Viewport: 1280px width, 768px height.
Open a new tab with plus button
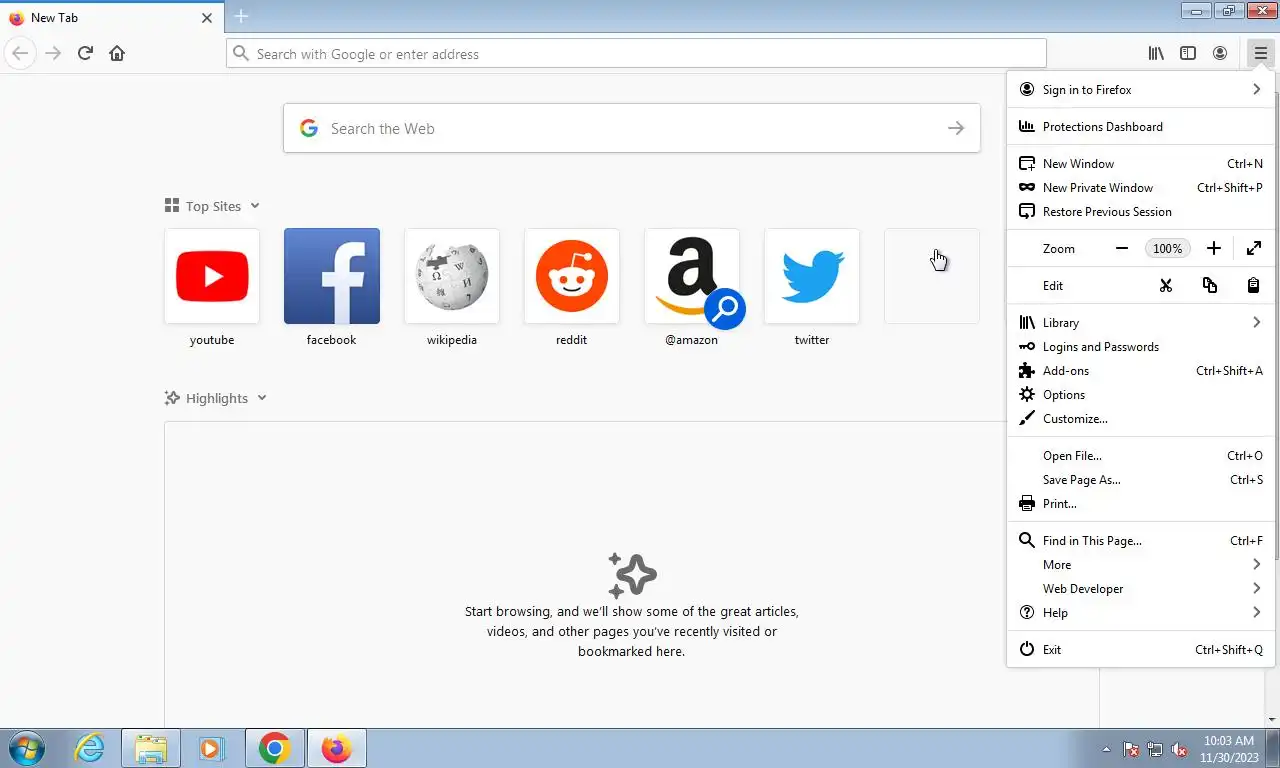(241, 17)
